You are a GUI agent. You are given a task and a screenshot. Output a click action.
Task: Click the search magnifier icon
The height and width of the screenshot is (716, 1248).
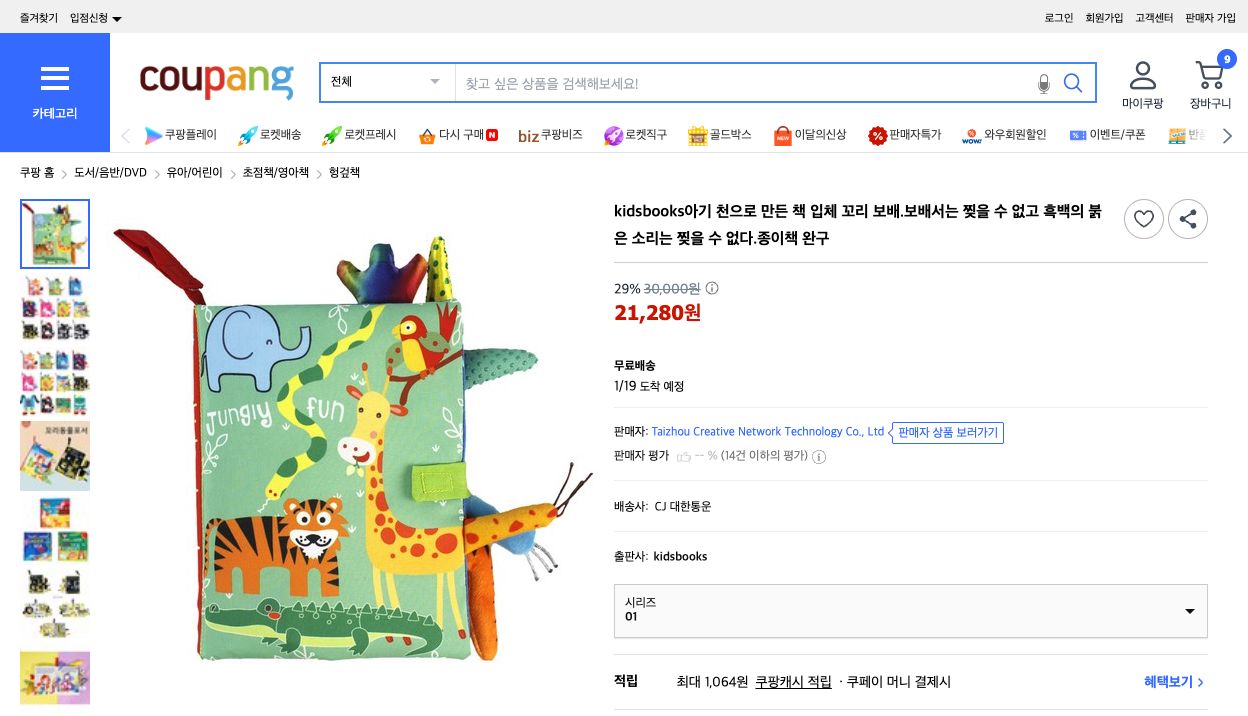[1073, 83]
